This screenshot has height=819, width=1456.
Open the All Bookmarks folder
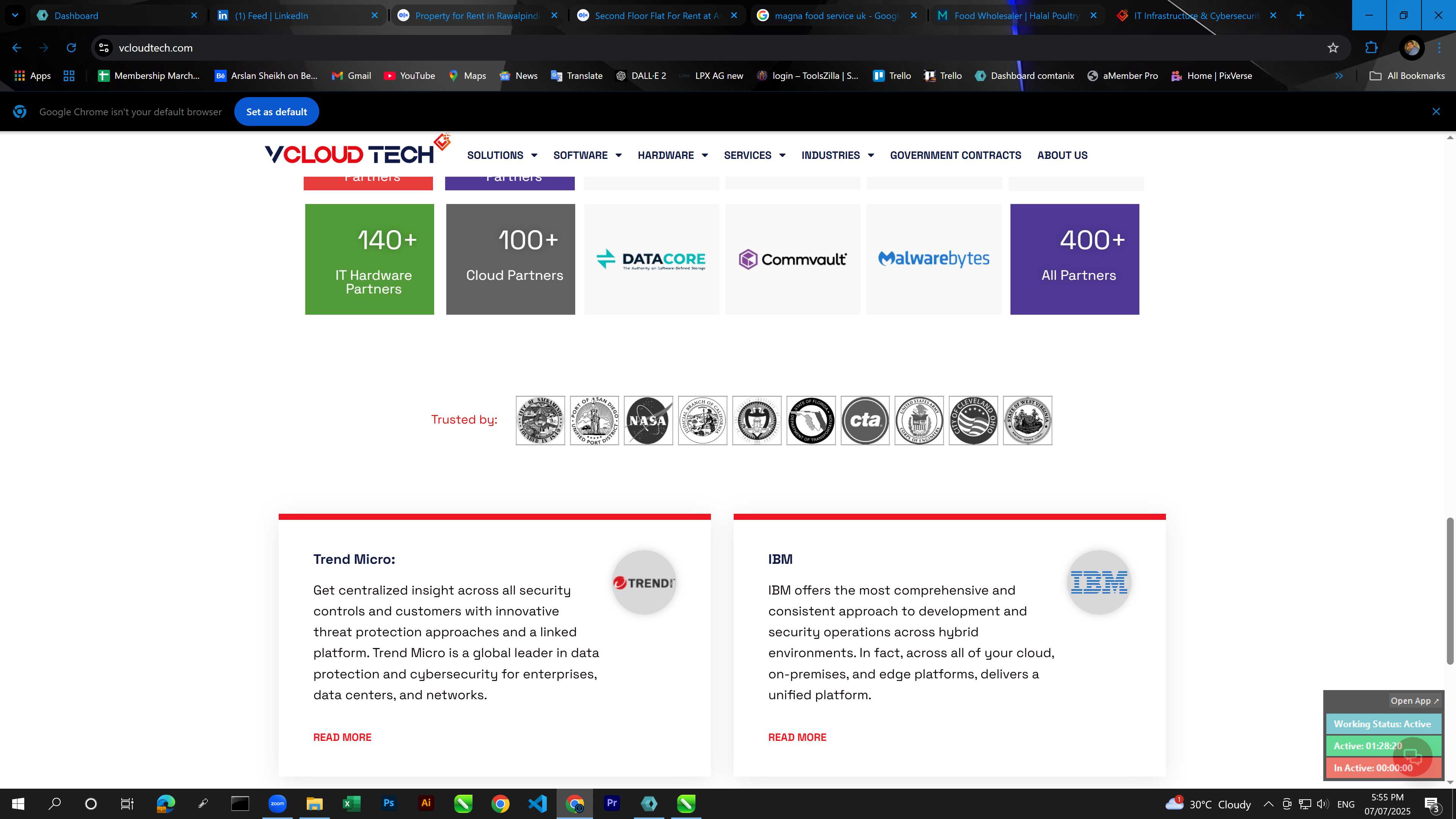1407,76
